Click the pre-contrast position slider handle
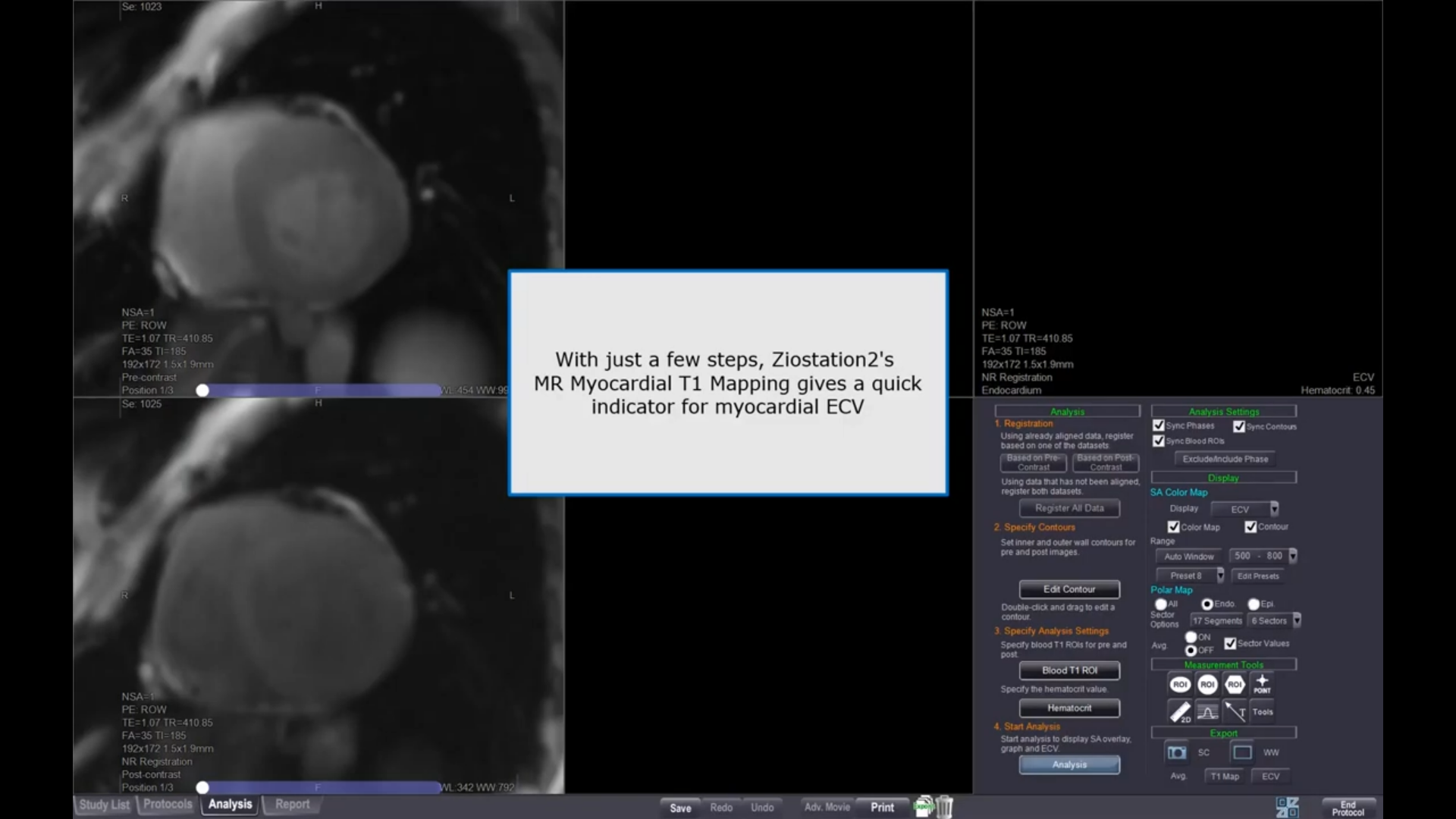Image resolution: width=1456 pixels, height=819 pixels. tap(202, 391)
